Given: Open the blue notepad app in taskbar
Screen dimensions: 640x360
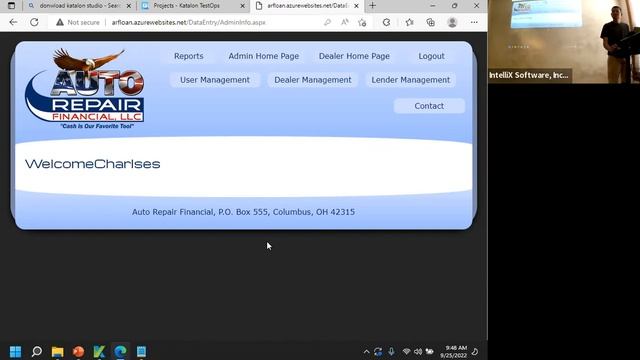Looking at the screenshot, I should click(141, 351).
